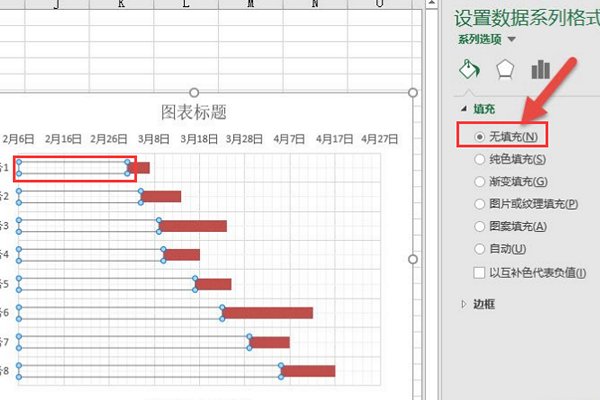600x400 pixels.
Task: Open the Series Options bar chart tab
Action: click(x=540, y=69)
